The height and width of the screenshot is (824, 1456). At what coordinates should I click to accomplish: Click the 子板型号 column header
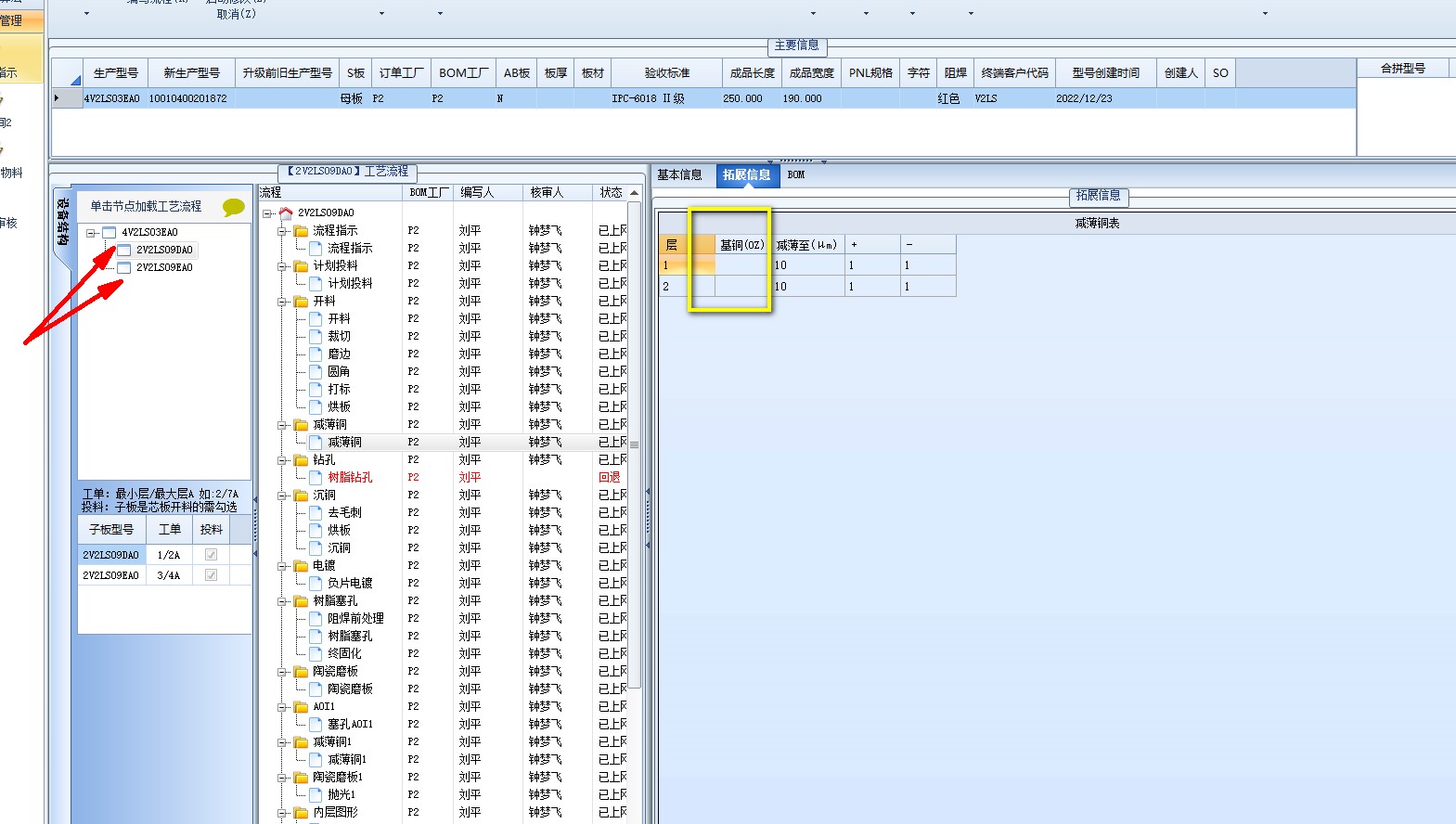tap(111, 529)
